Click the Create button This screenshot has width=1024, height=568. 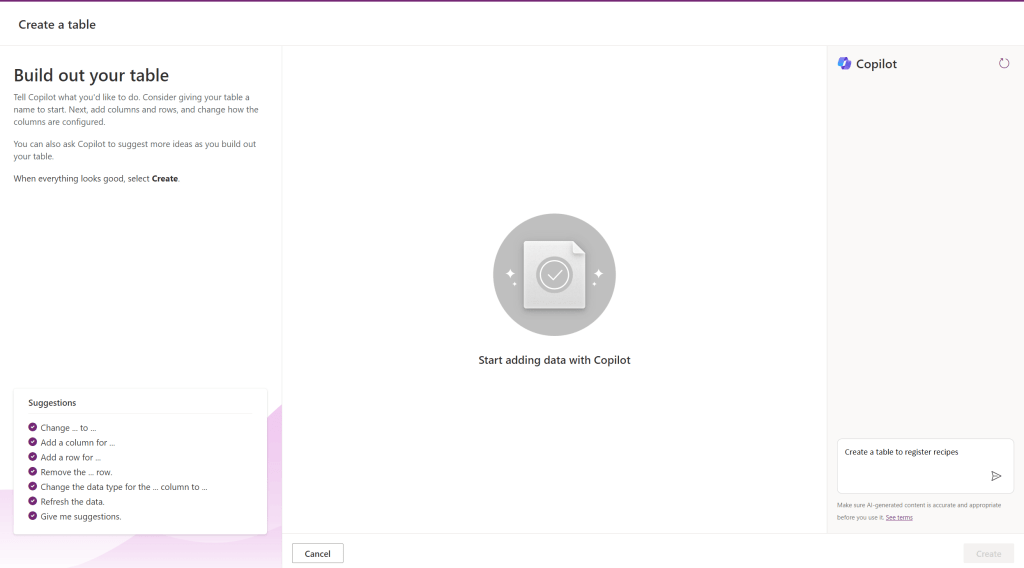tap(988, 554)
